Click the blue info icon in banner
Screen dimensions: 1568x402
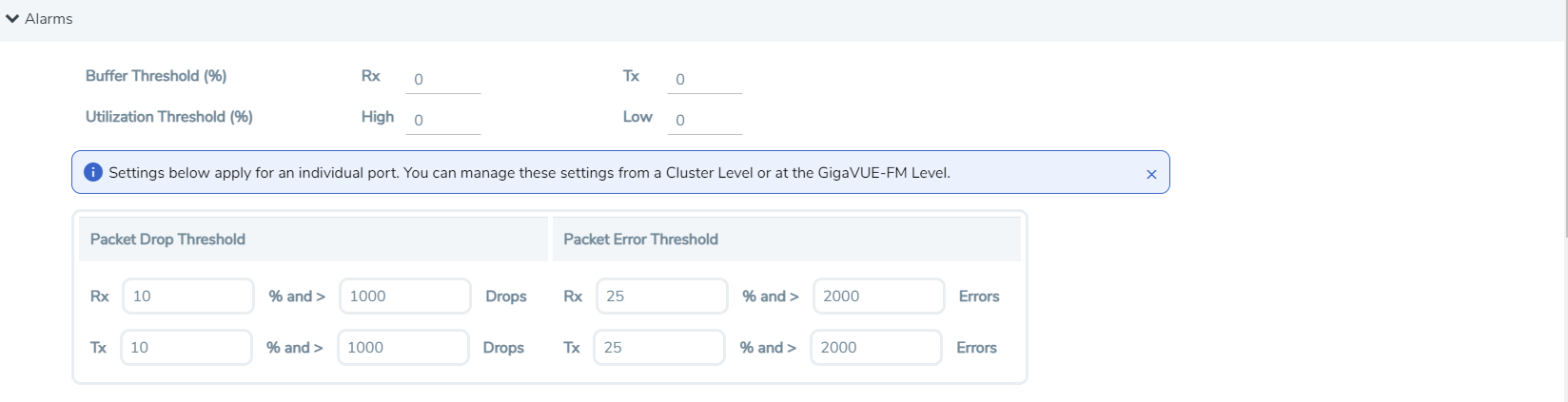(93, 173)
